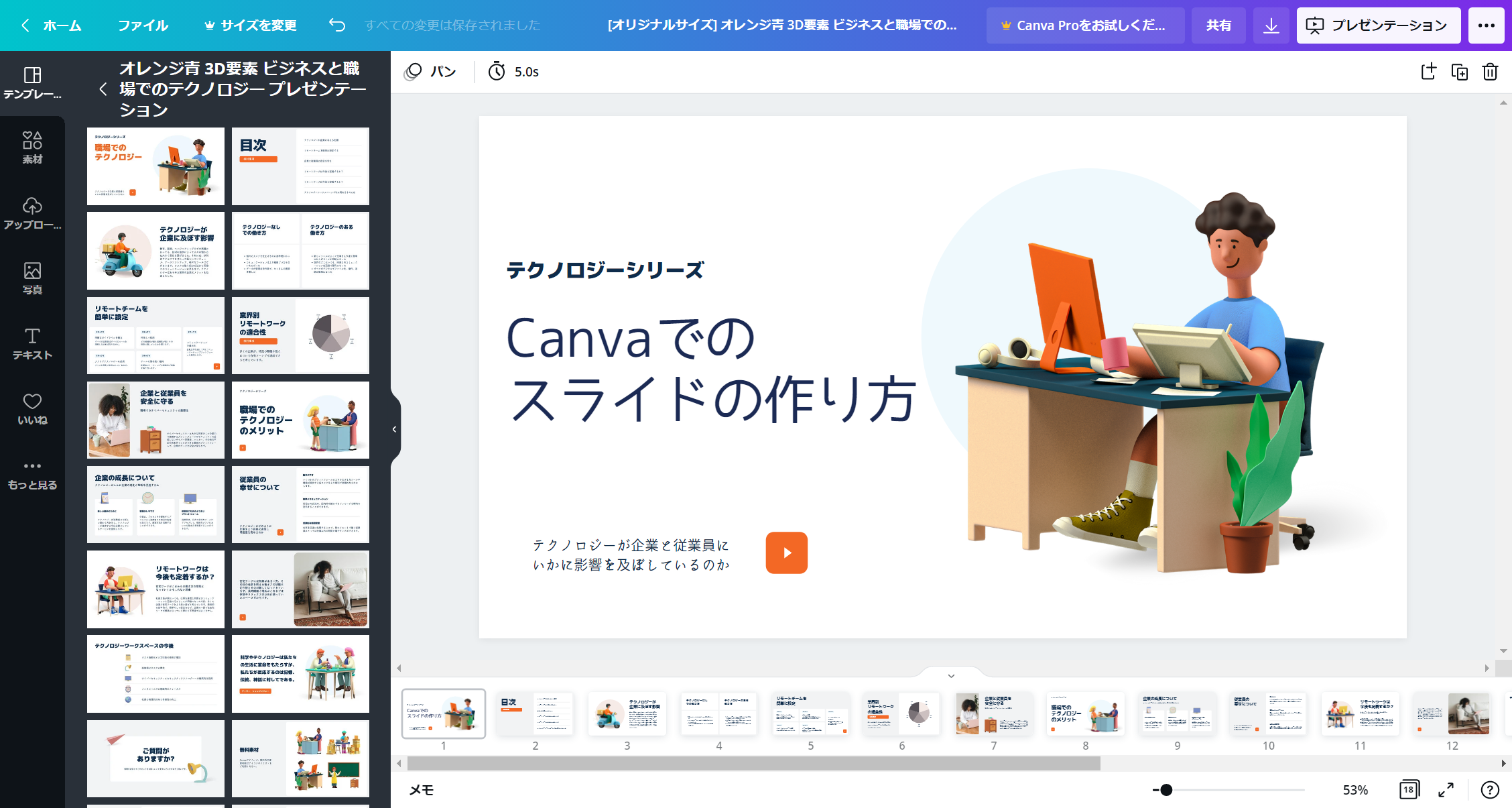
Task: Select page 1 thumbnail in filmstrip
Action: point(444,713)
